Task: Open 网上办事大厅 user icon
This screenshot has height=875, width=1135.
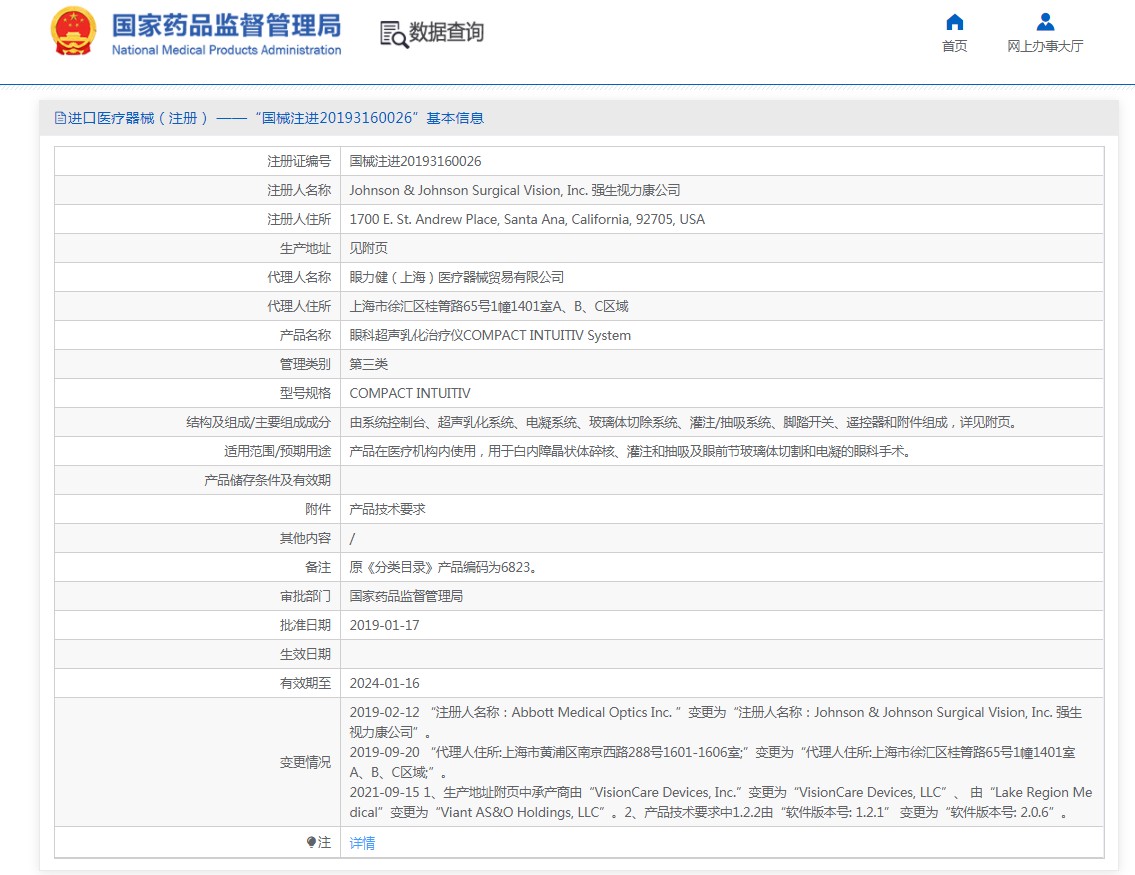Action: click(x=1045, y=22)
